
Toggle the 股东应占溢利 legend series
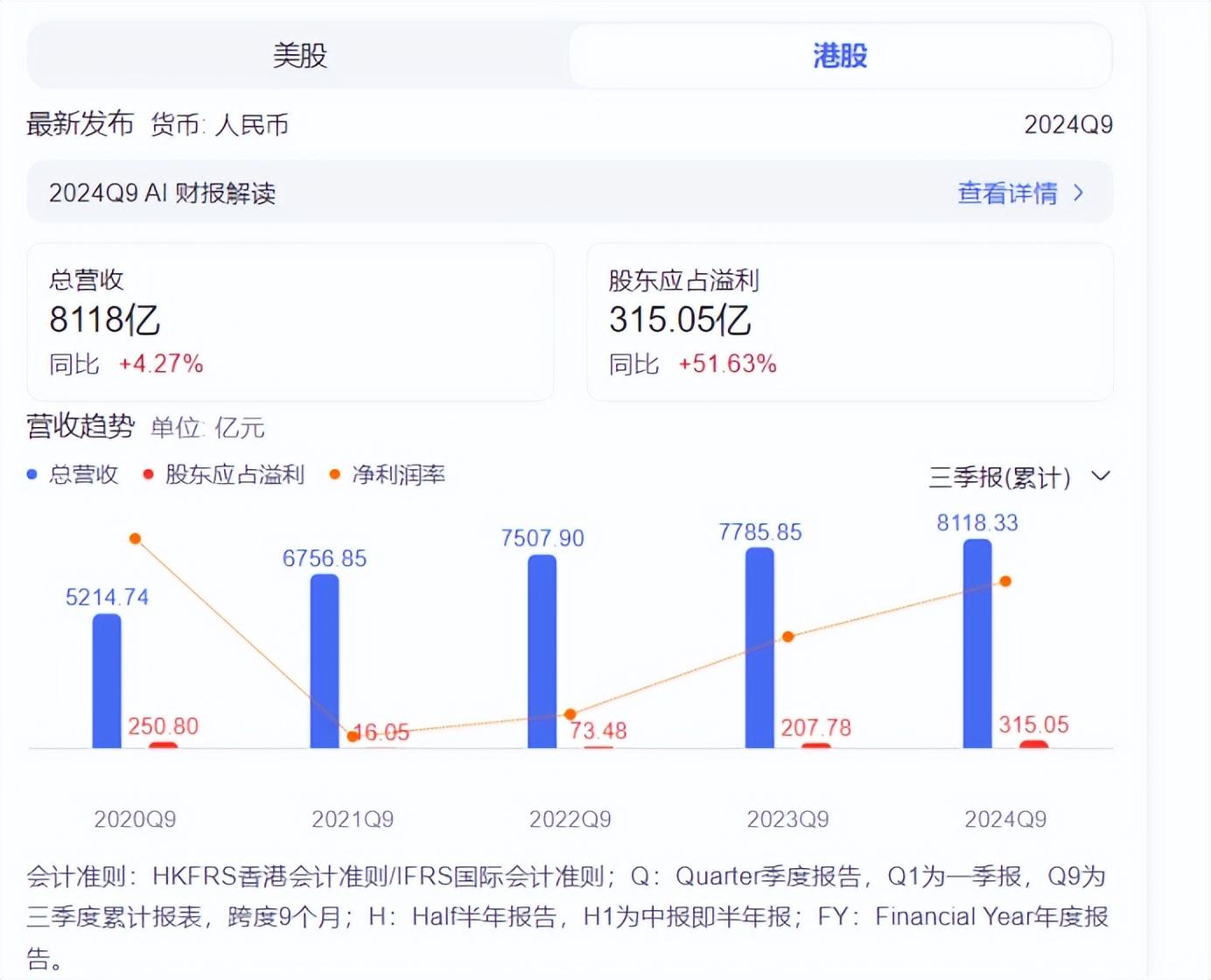[x=224, y=474]
